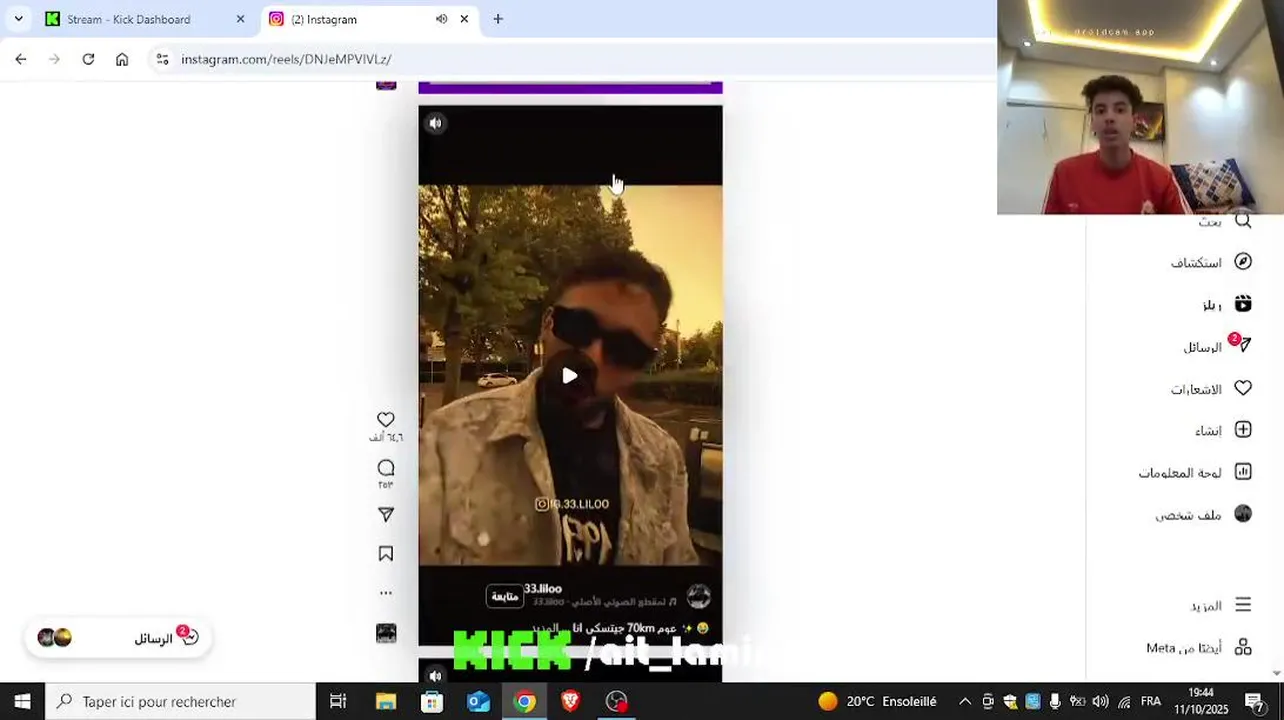Open Explore (استكشاف) compass icon
The image size is (1284, 720).
pyautogui.click(x=1243, y=262)
